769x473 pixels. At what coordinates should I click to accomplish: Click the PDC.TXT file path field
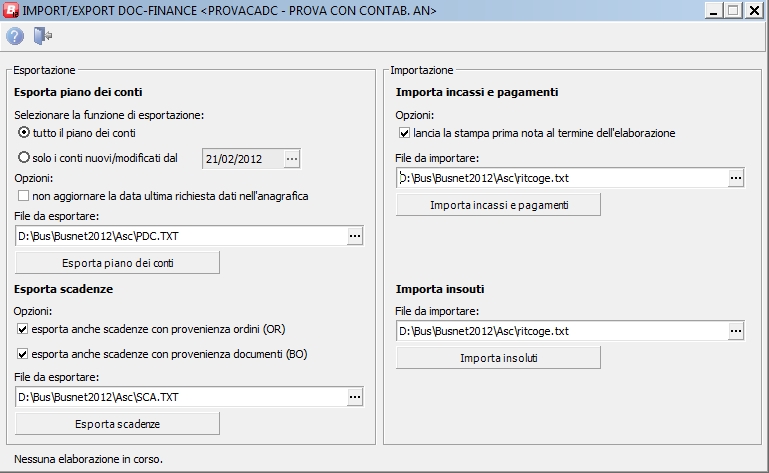pyautogui.click(x=180, y=236)
